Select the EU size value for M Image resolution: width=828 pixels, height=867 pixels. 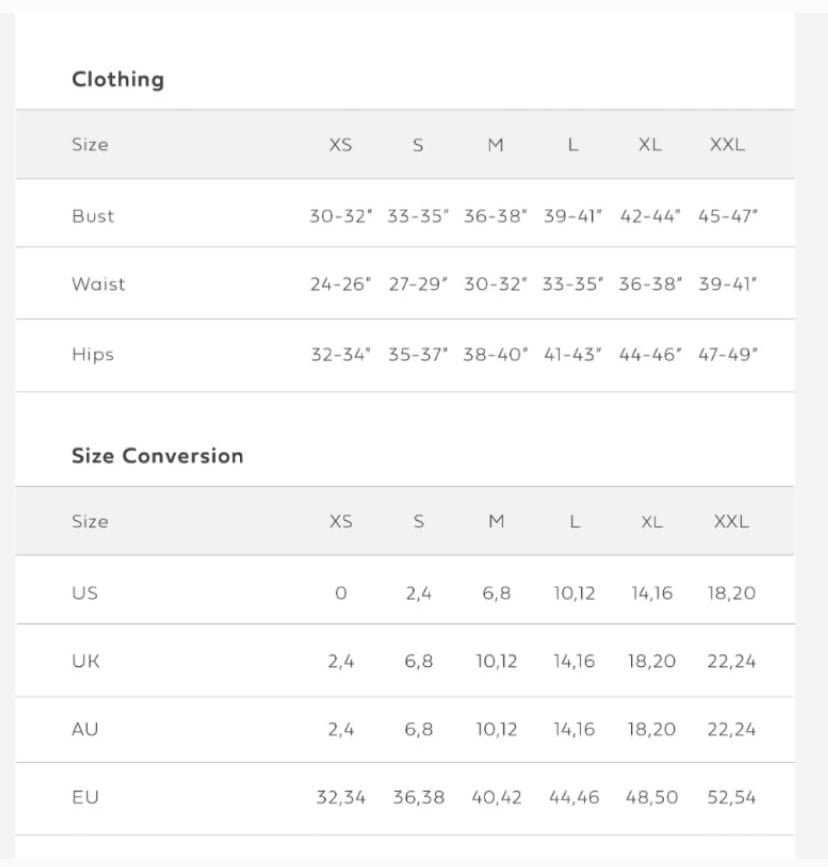[496, 797]
